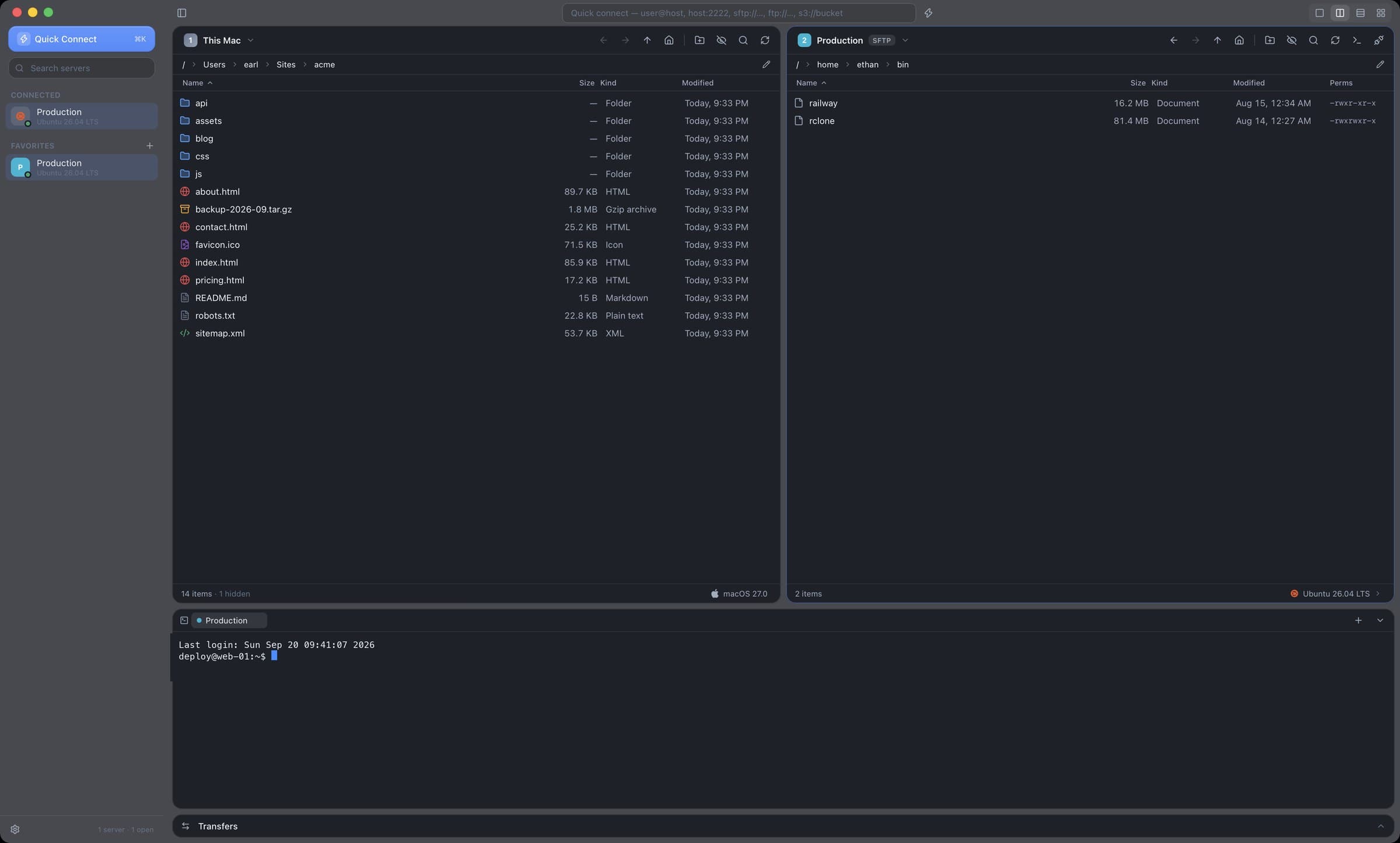The image size is (1400, 843).
Task: Toggle hidden files in This Mac pane
Action: point(721,40)
